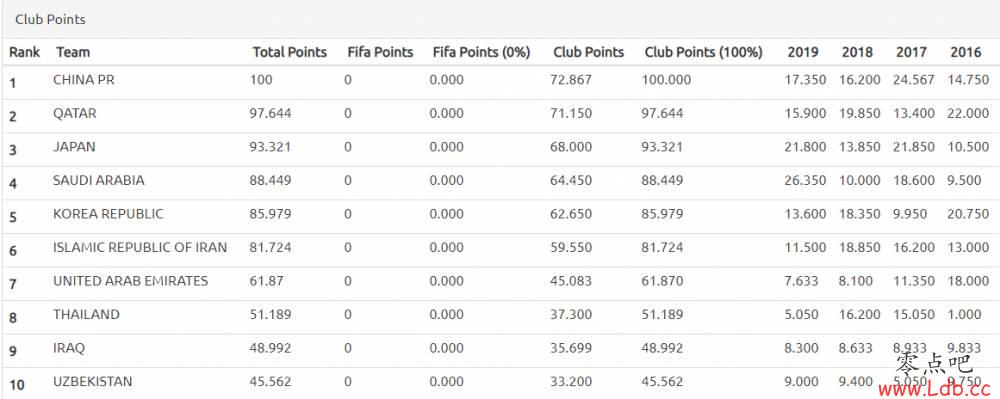Select the 2017 column header
The image size is (1000, 399).
(x=911, y=52)
